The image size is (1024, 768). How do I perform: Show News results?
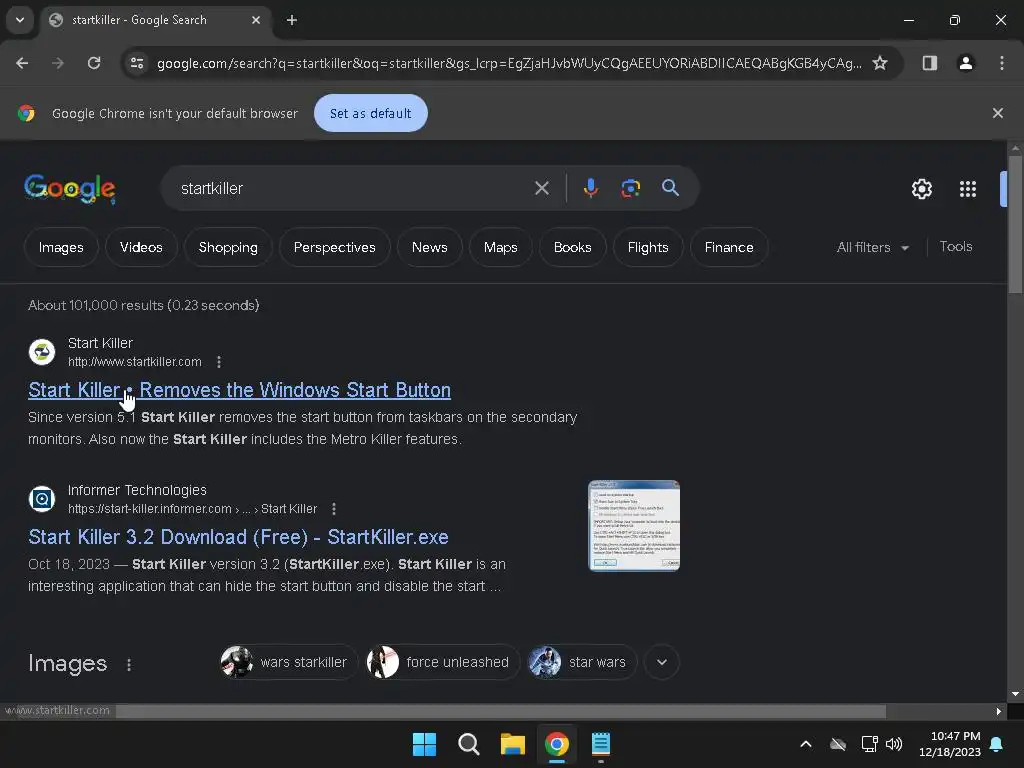(429, 247)
